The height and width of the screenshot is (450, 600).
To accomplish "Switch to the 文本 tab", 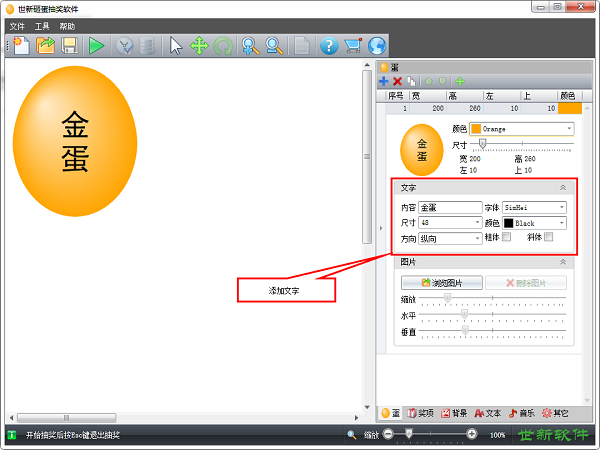I will coord(488,413).
